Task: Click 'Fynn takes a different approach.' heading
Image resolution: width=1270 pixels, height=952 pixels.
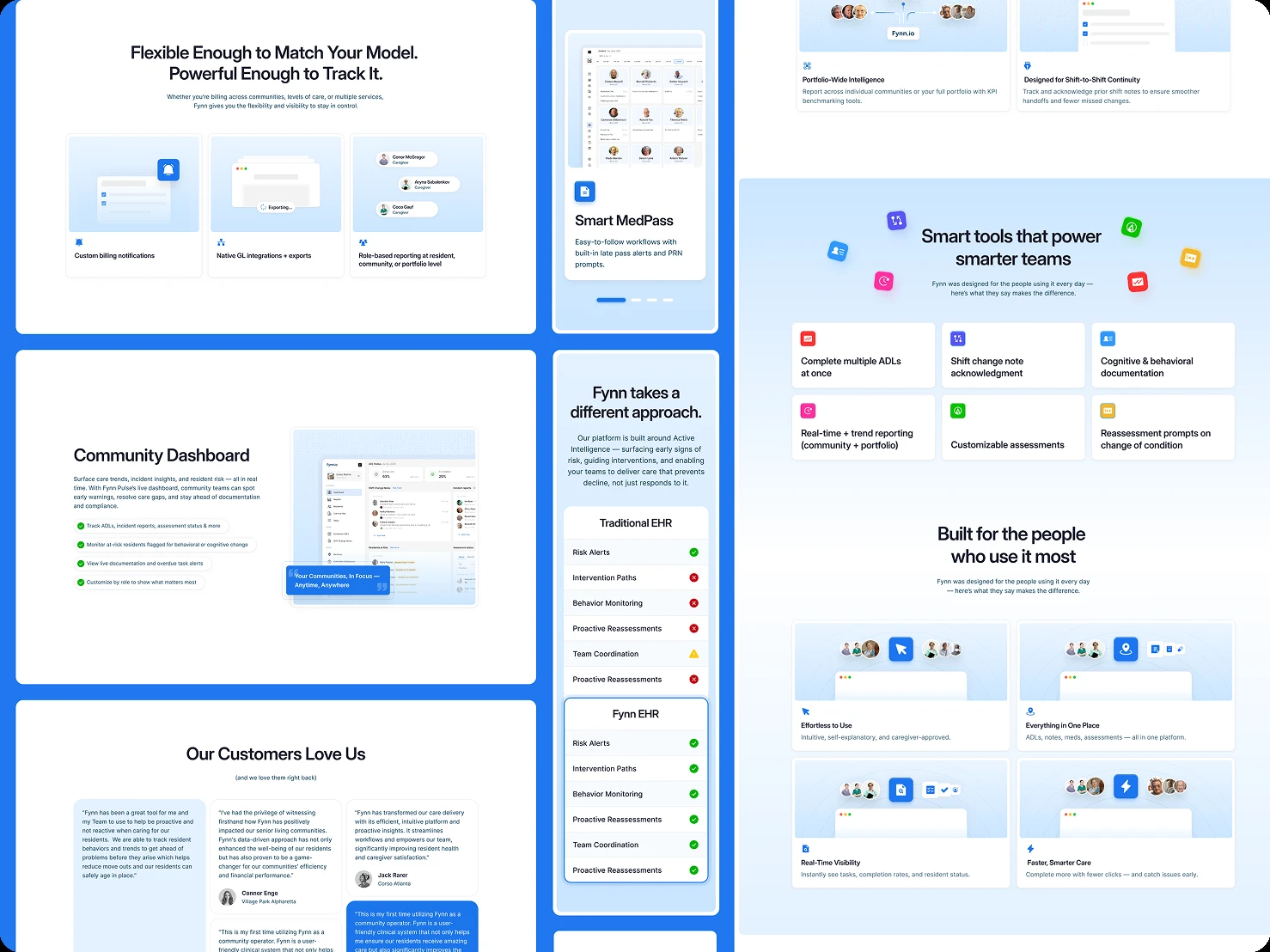Action: (636, 402)
